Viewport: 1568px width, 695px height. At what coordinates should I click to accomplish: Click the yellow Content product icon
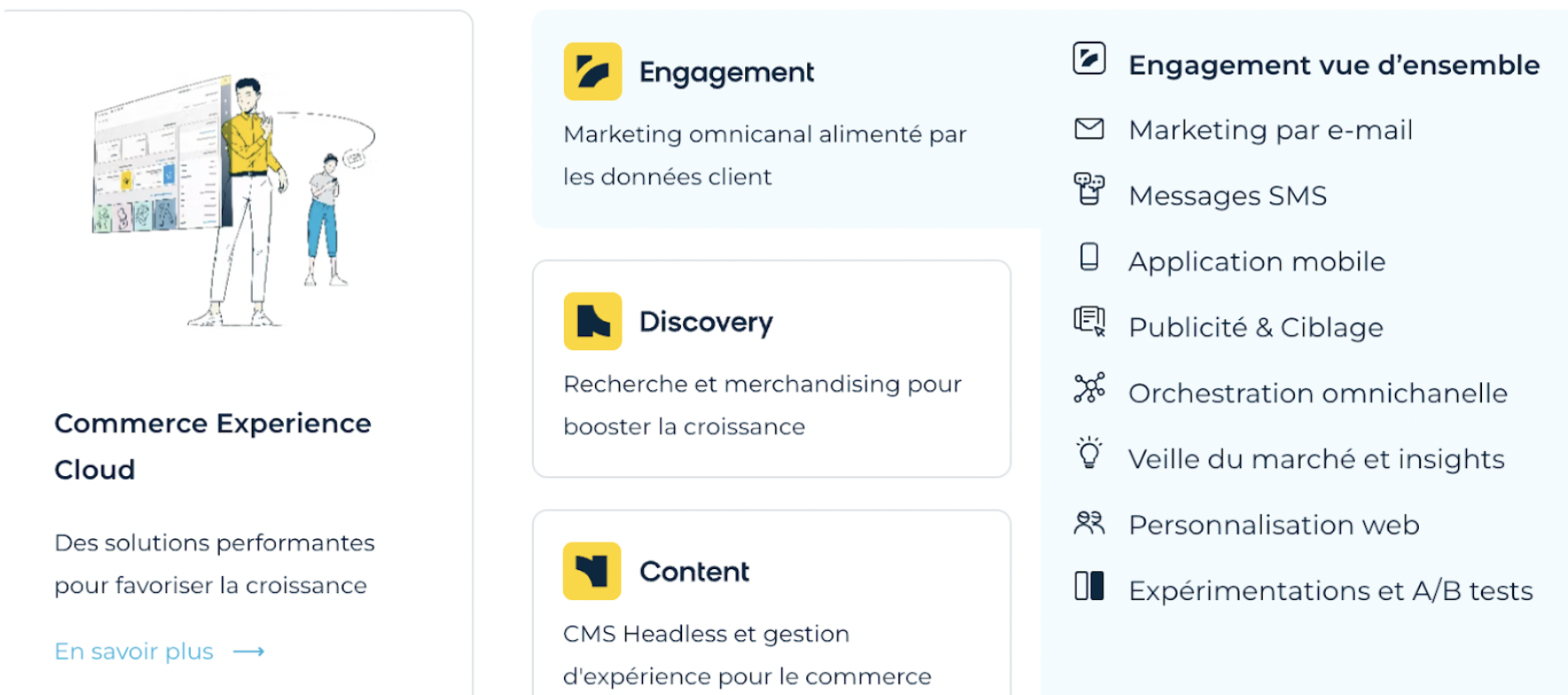pos(592,572)
